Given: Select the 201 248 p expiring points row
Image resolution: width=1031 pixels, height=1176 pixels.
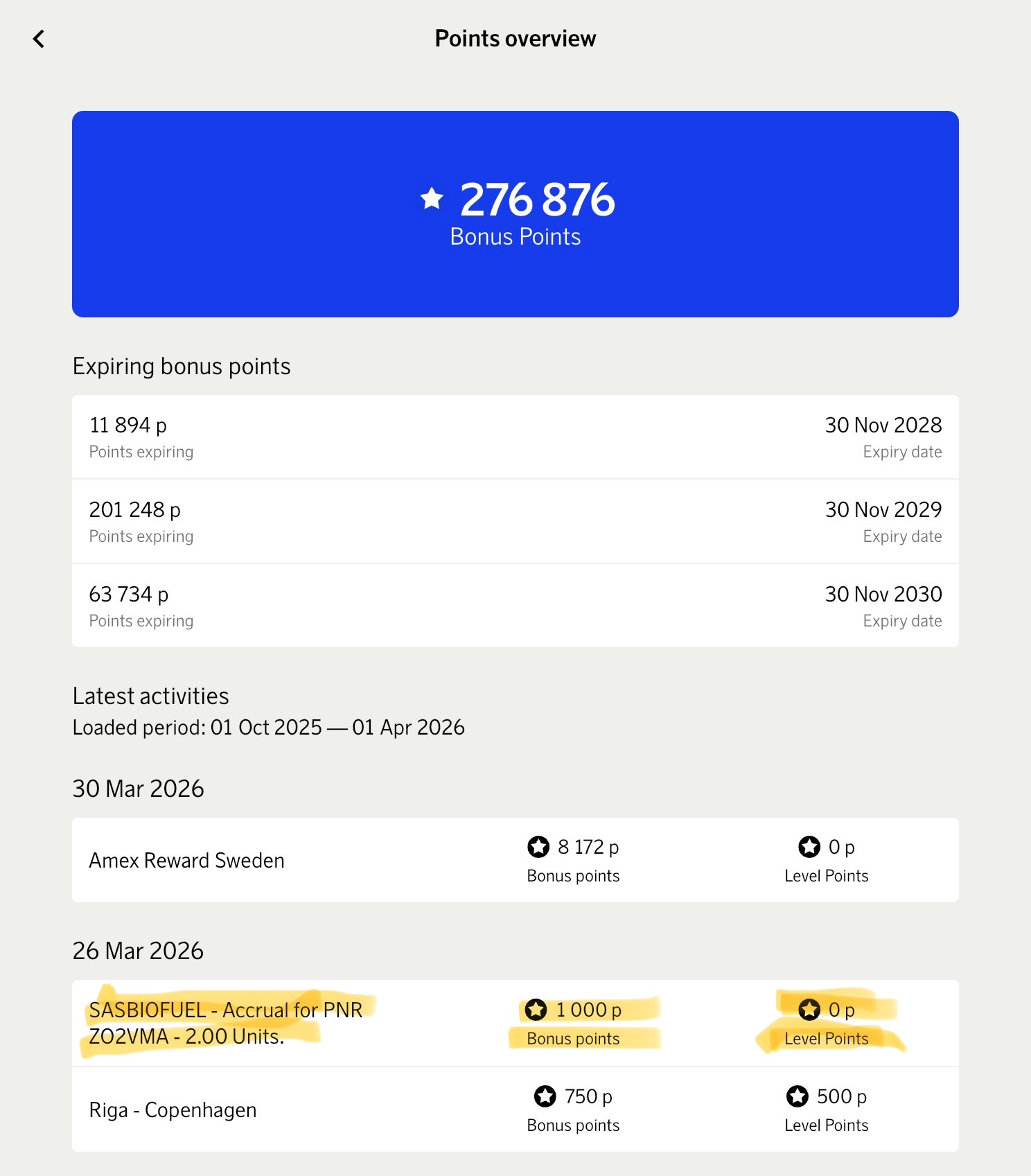Looking at the screenshot, I should (515, 522).
